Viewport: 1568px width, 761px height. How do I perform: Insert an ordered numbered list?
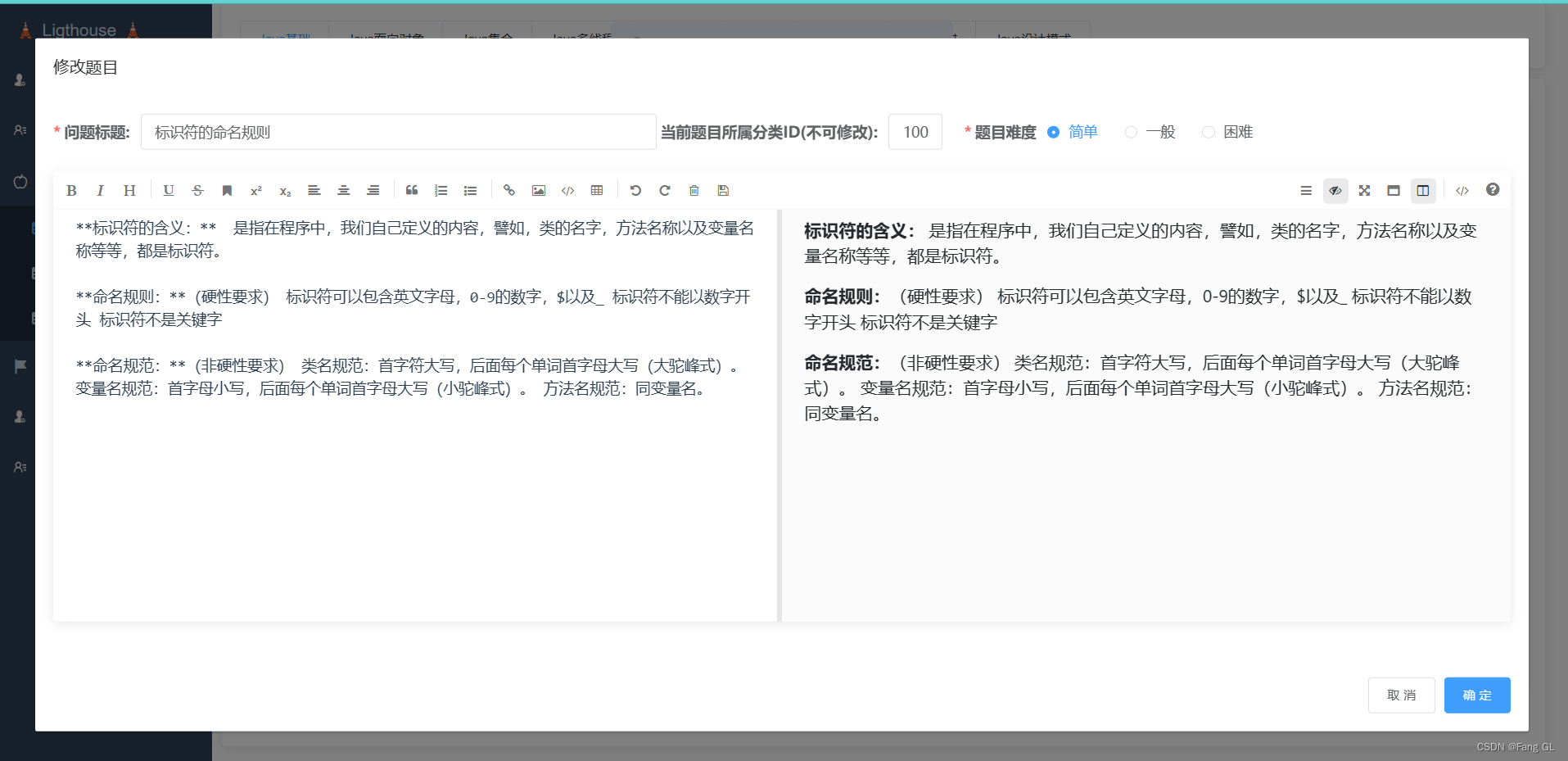(441, 190)
